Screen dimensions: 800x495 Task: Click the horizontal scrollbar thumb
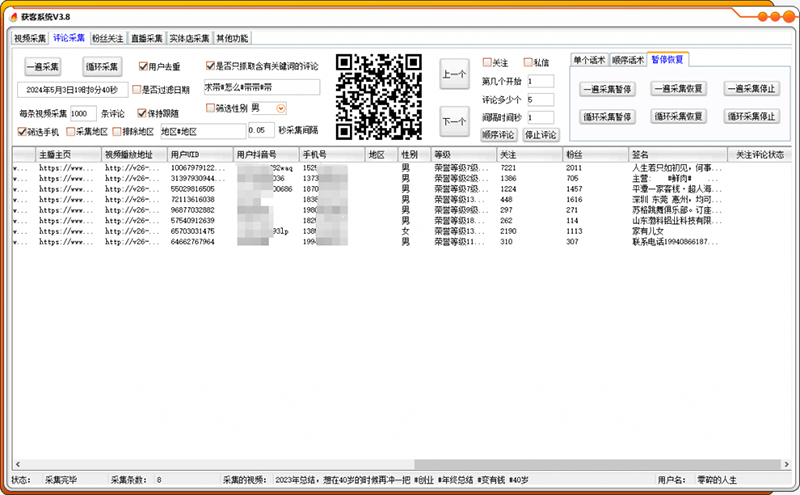point(597,464)
